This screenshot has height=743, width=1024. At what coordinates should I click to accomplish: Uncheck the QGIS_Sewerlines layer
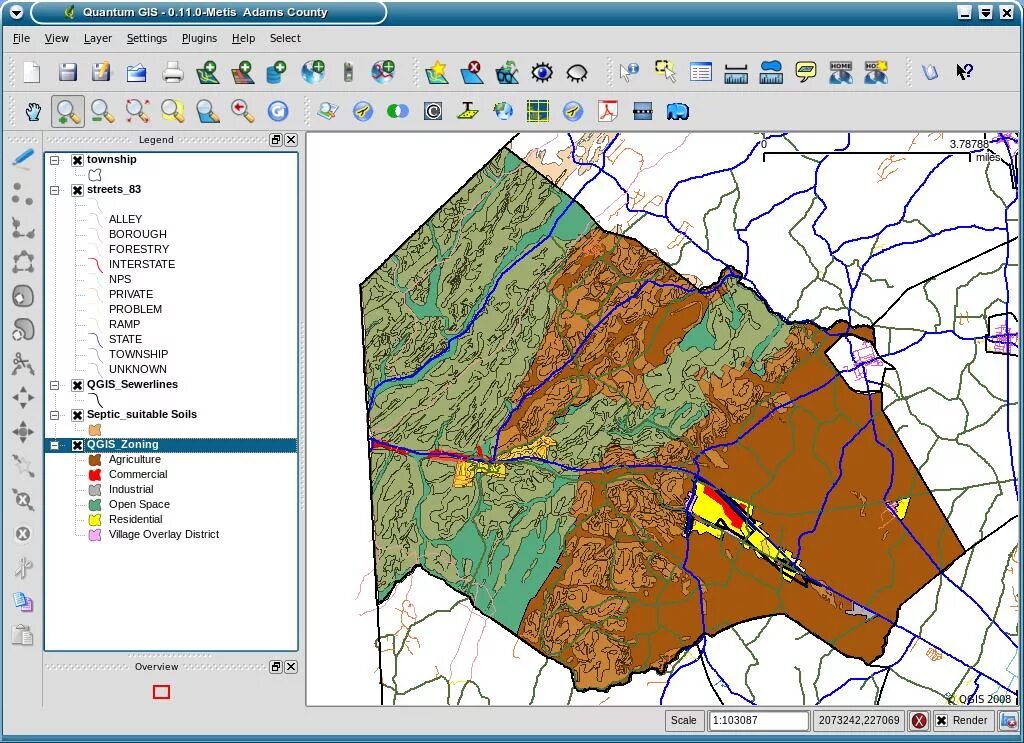[77, 384]
